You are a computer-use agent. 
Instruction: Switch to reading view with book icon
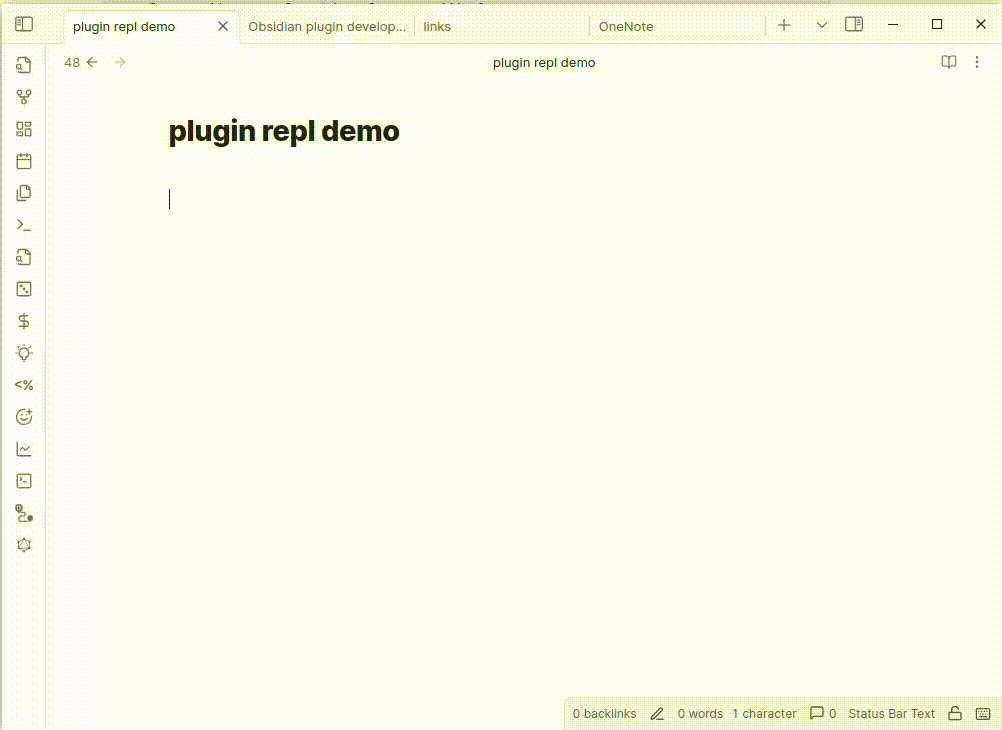[x=949, y=63]
